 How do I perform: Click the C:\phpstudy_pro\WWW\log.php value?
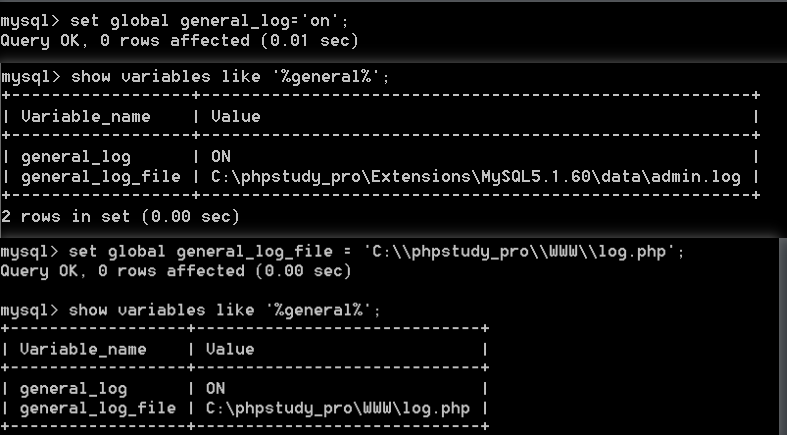[338, 408]
